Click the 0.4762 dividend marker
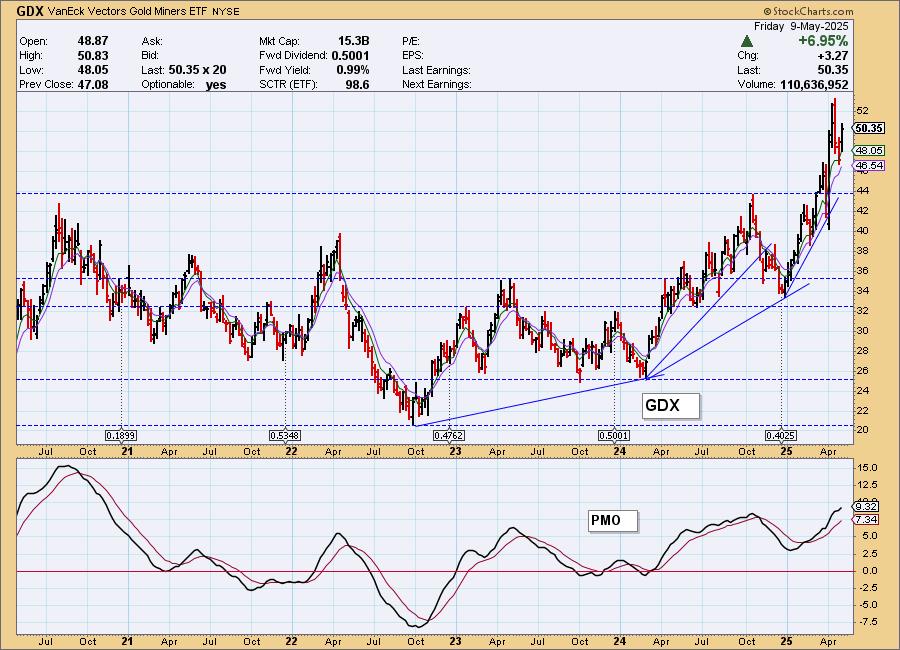Image resolution: width=900 pixels, height=650 pixels. tap(449, 436)
